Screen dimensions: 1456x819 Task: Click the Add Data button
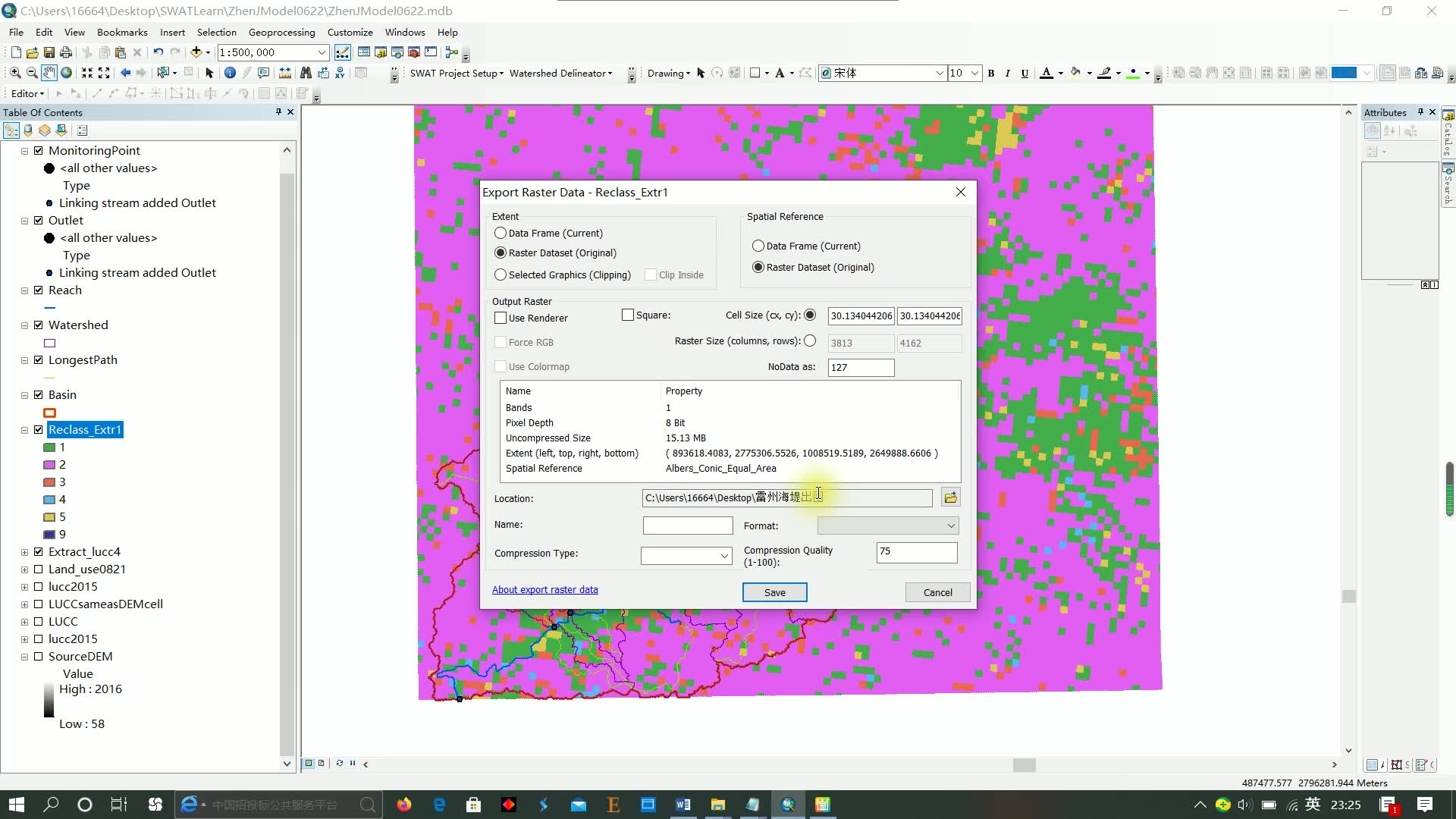click(x=196, y=52)
